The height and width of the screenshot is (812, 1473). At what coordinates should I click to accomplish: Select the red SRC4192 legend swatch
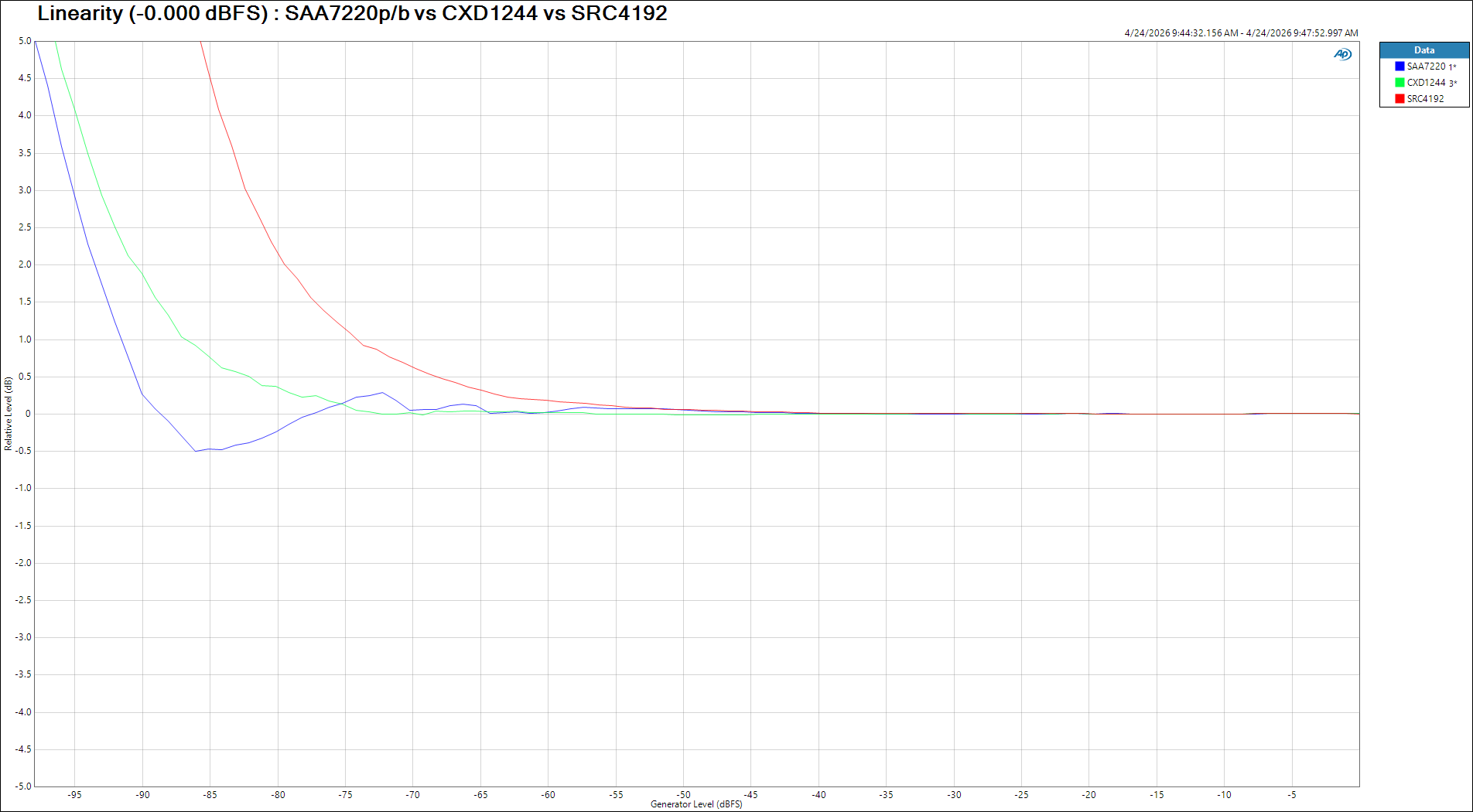point(1400,99)
